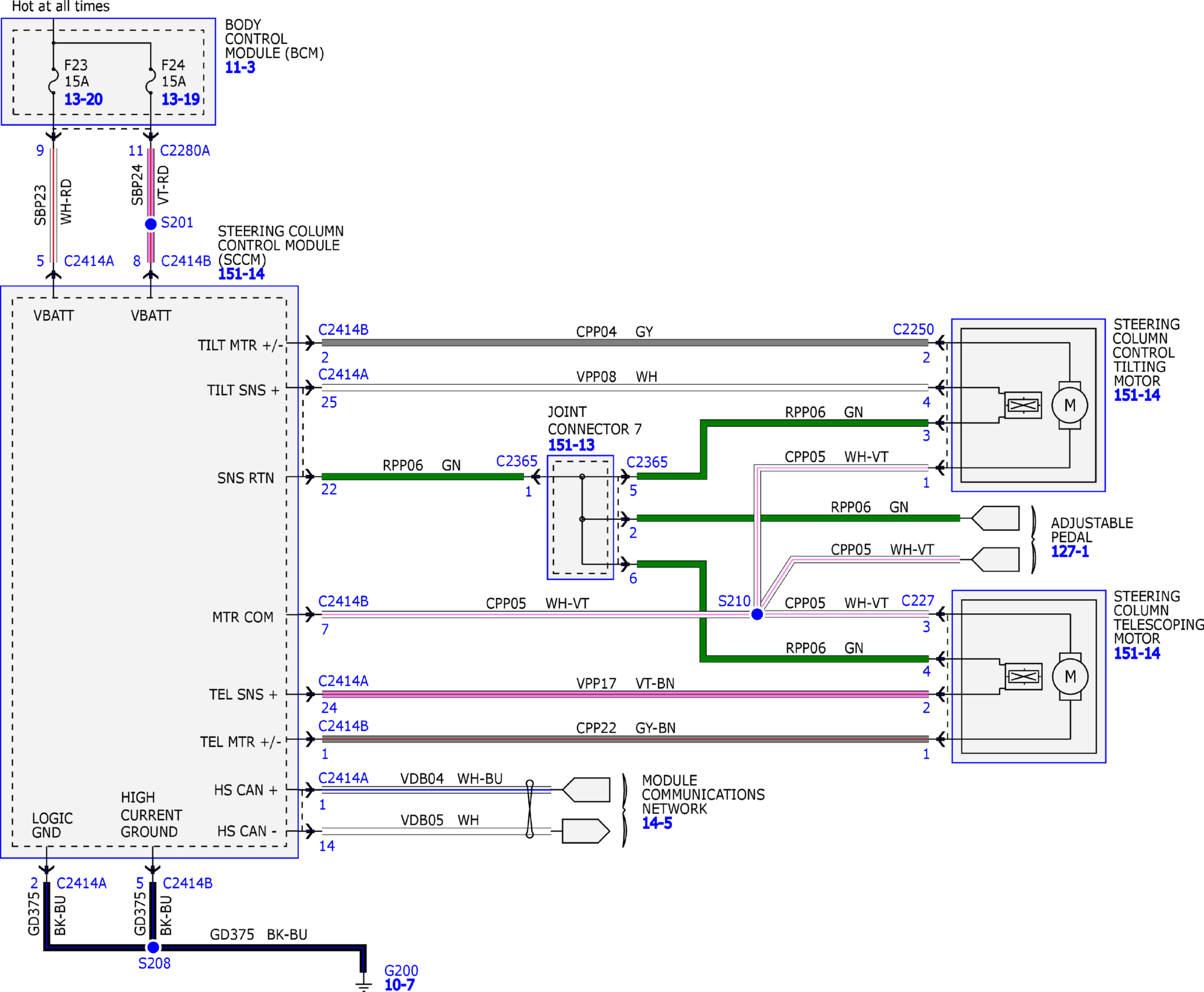The height and width of the screenshot is (992, 1204).
Task: Select the tilting motor M symbol
Action: [x=1069, y=405]
